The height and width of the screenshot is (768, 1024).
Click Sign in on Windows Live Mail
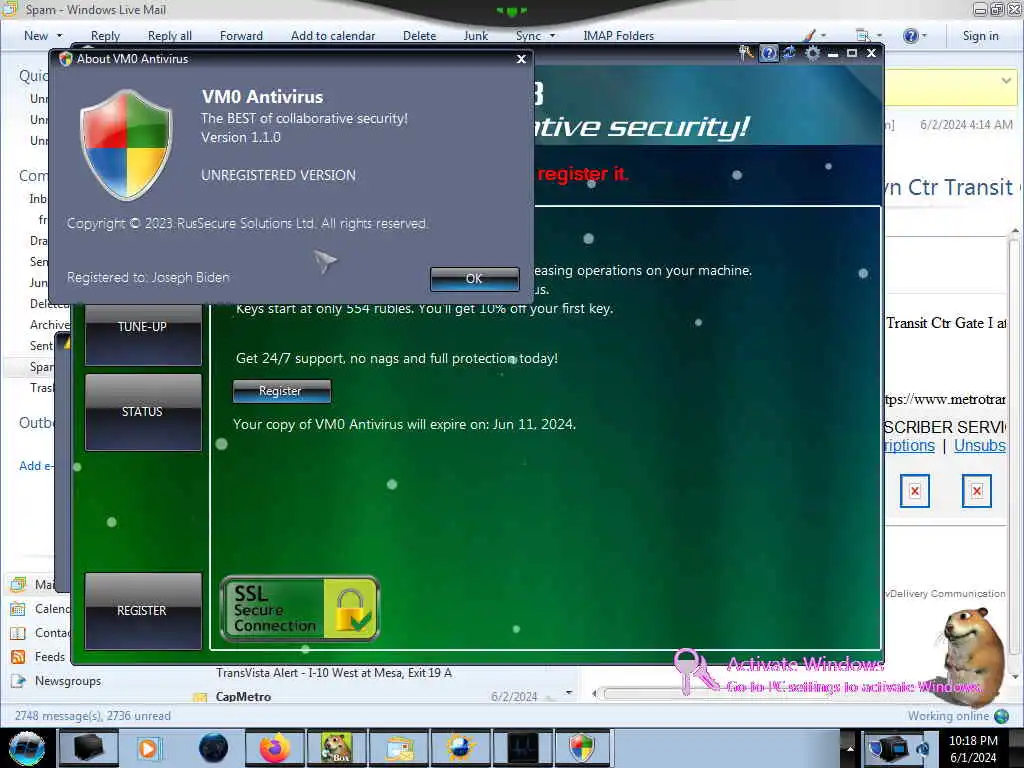pos(980,36)
